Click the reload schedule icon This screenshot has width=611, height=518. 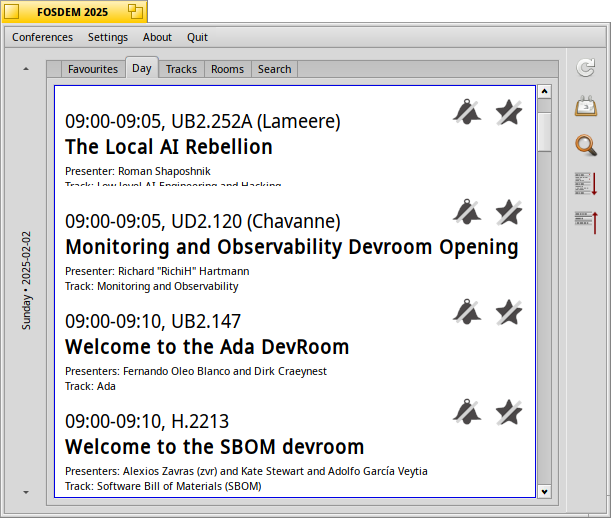tap(586, 68)
